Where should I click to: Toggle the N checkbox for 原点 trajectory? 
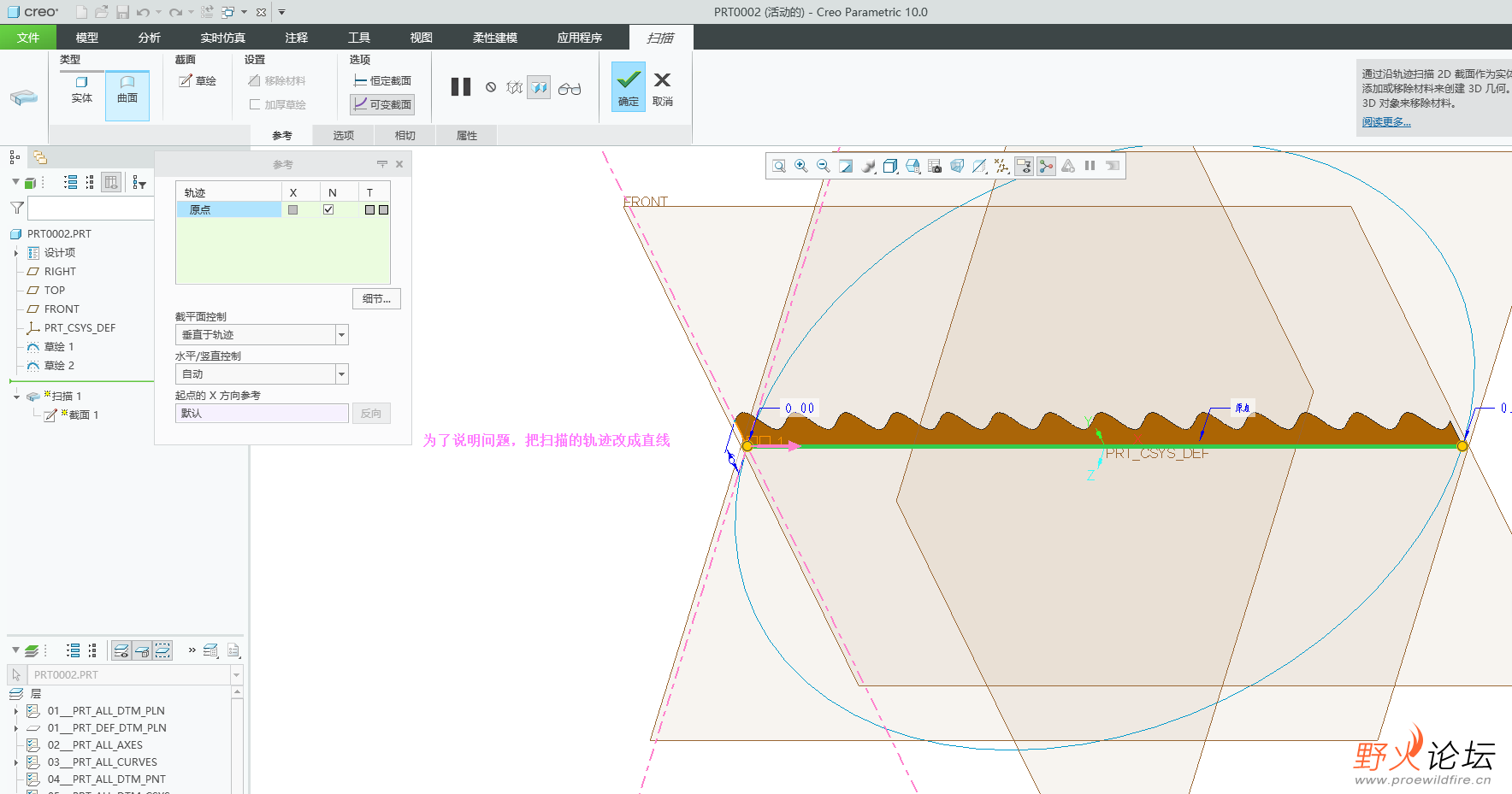pyautogui.click(x=328, y=209)
